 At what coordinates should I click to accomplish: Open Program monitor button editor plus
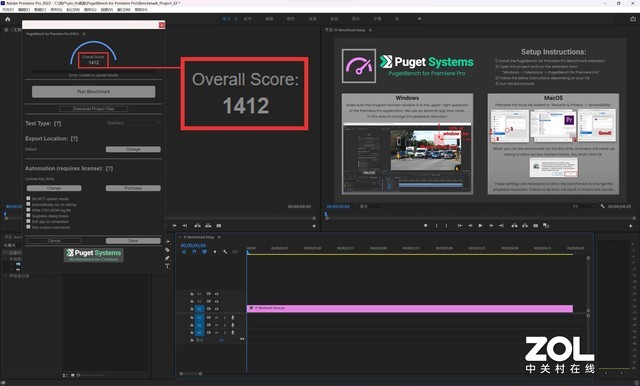click(x=631, y=226)
